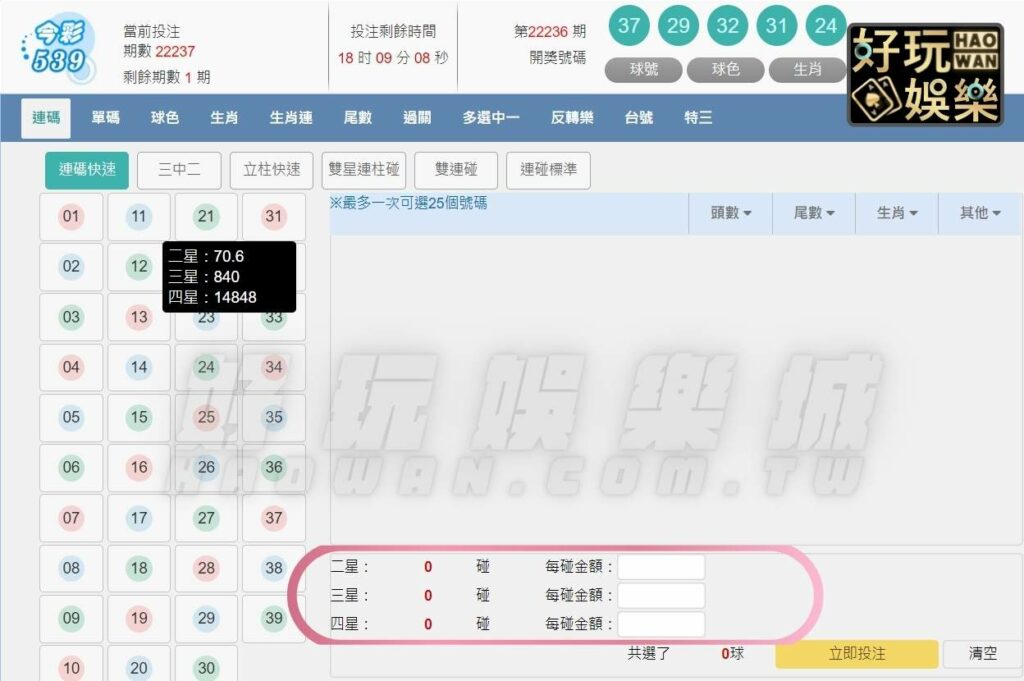Screen dimensions: 1024x681
Task: Click the drawn ball showing 24
Action: coord(826,26)
